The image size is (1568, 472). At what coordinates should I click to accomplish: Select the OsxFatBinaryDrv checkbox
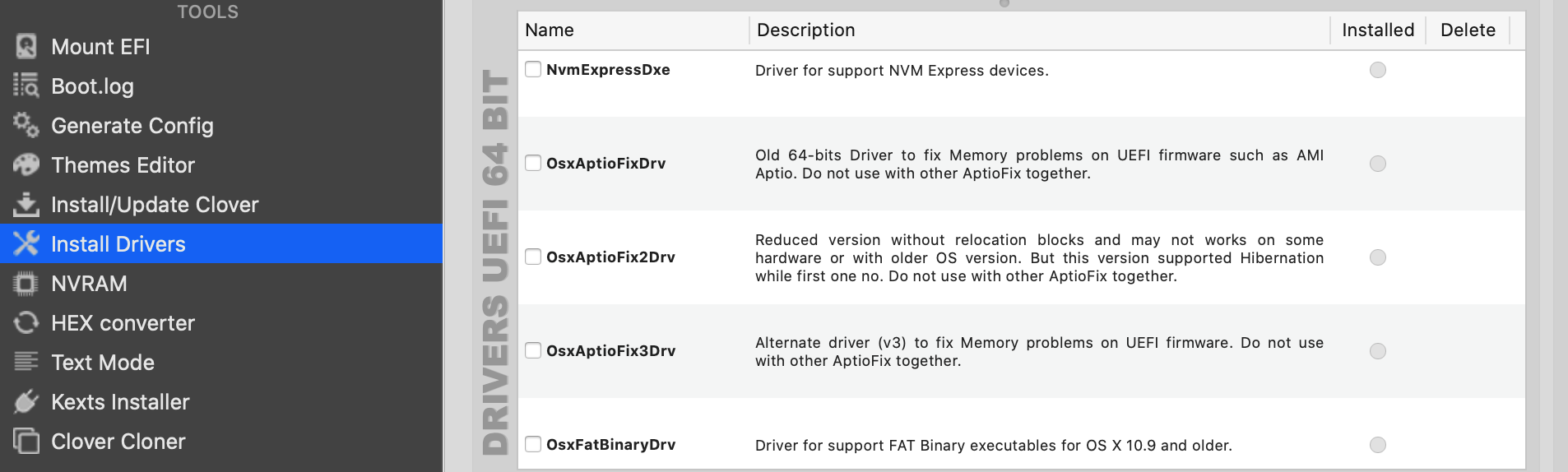pyautogui.click(x=533, y=444)
